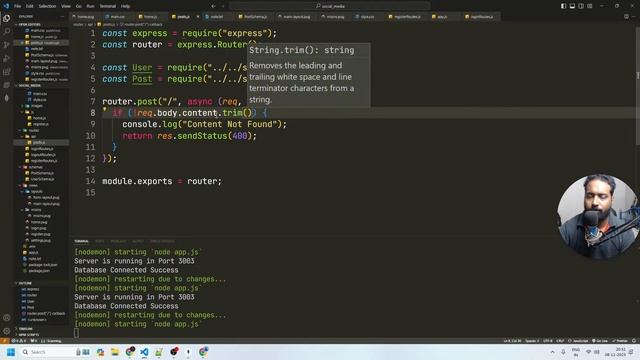Open the Terminal menu
640x360 pixels.
[x=108, y=6]
